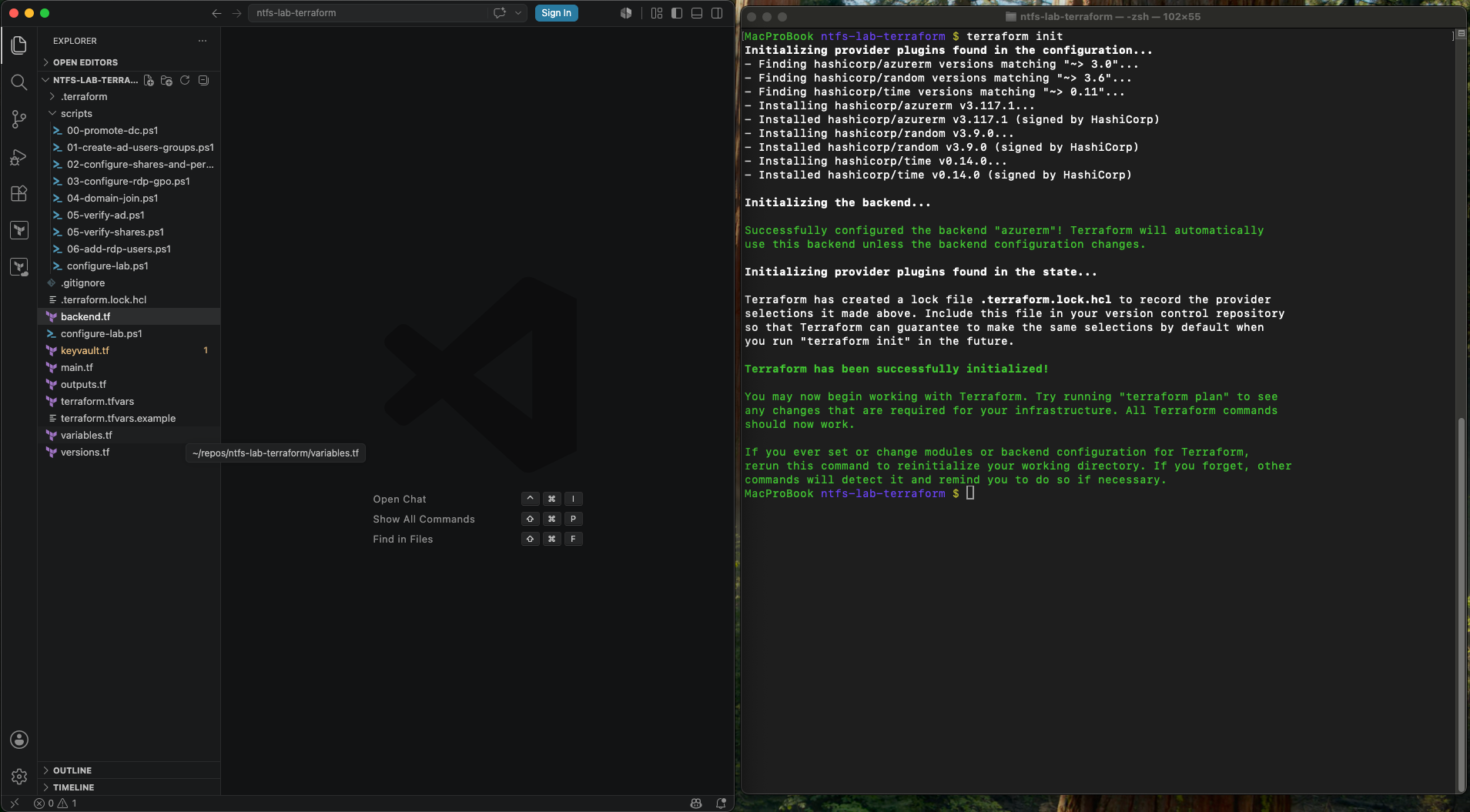Go back using the navigation arrow

(216, 13)
